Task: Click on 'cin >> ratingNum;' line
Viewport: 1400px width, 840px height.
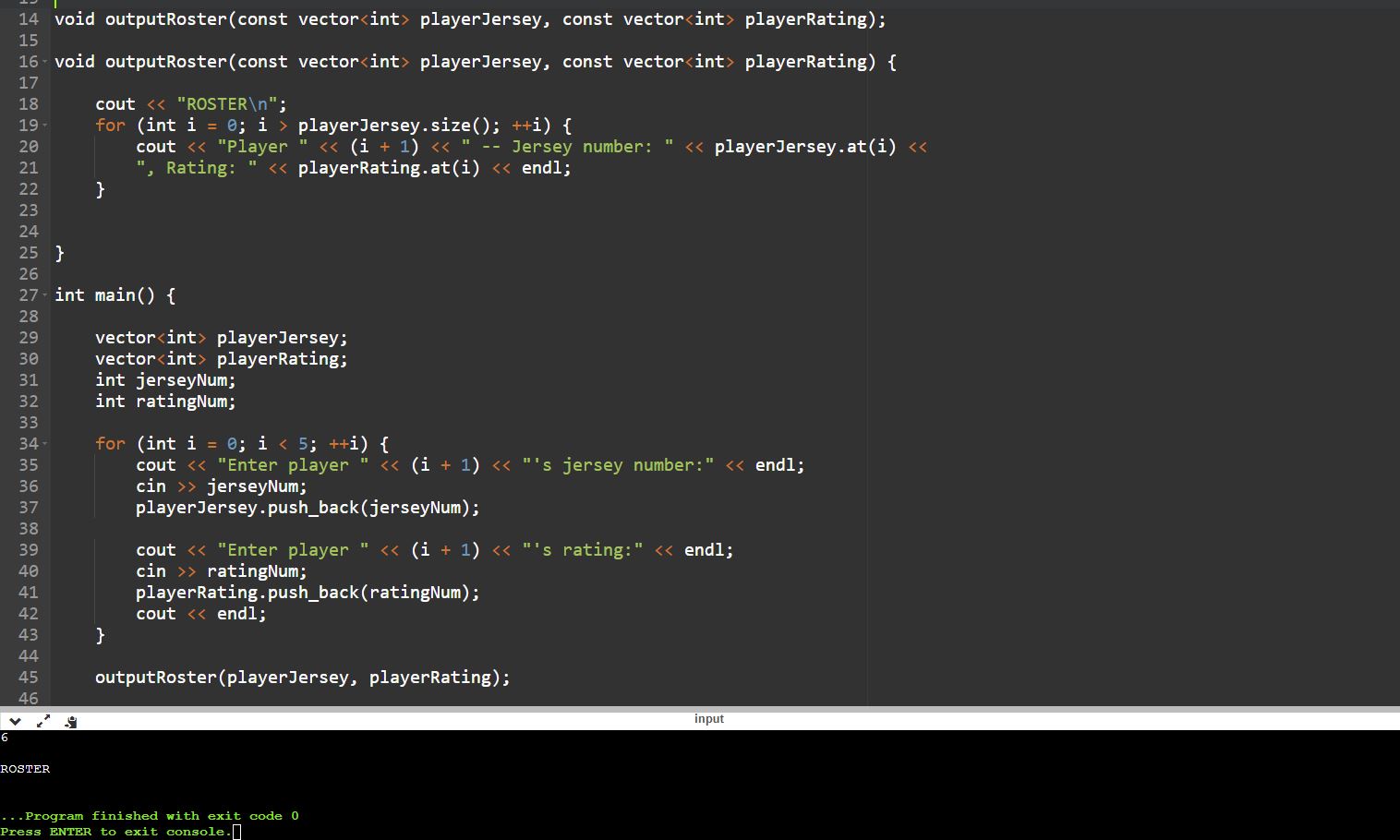Action: [222, 571]
